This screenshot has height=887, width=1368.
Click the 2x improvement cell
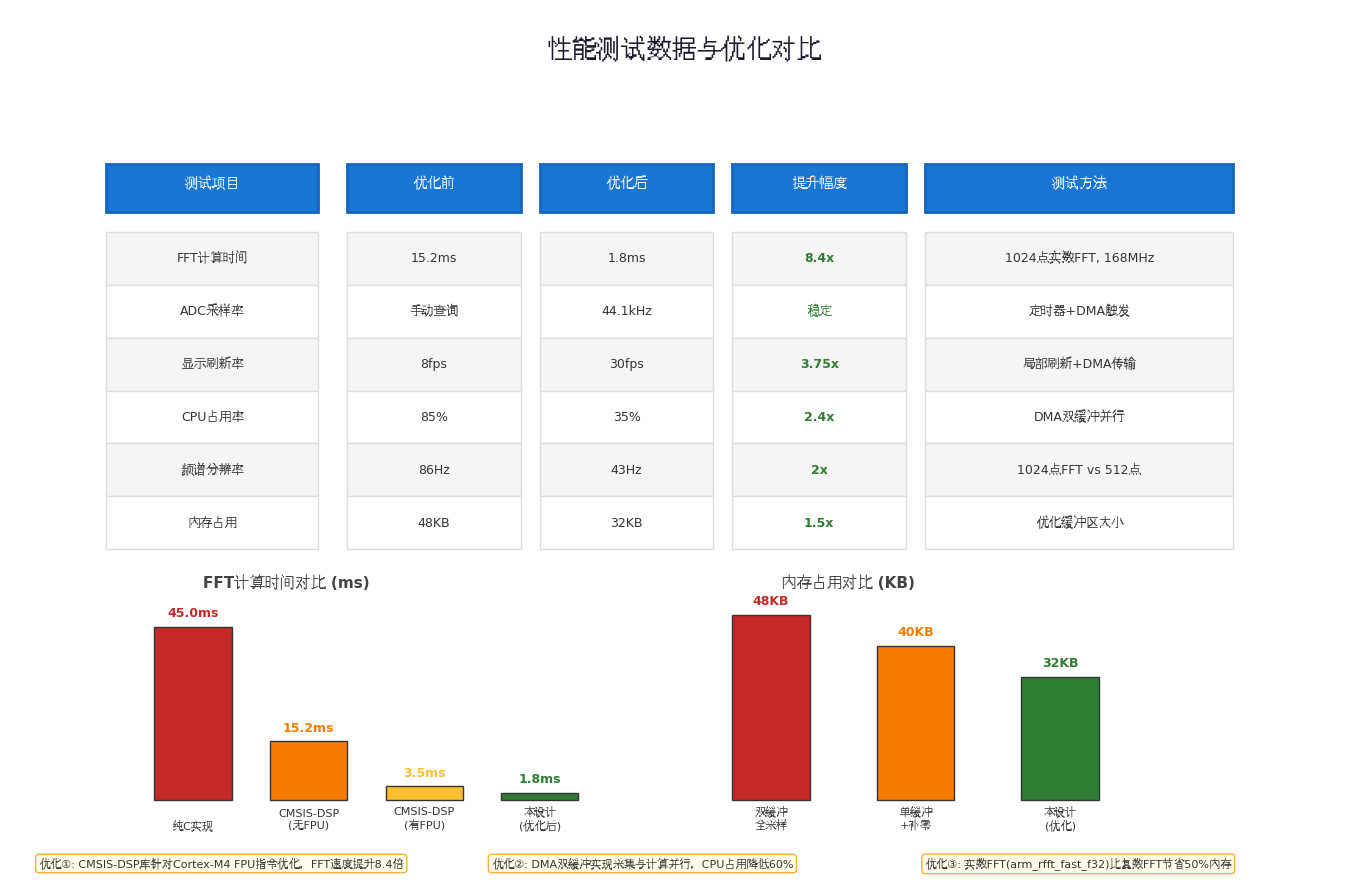(x=819, y=470)
